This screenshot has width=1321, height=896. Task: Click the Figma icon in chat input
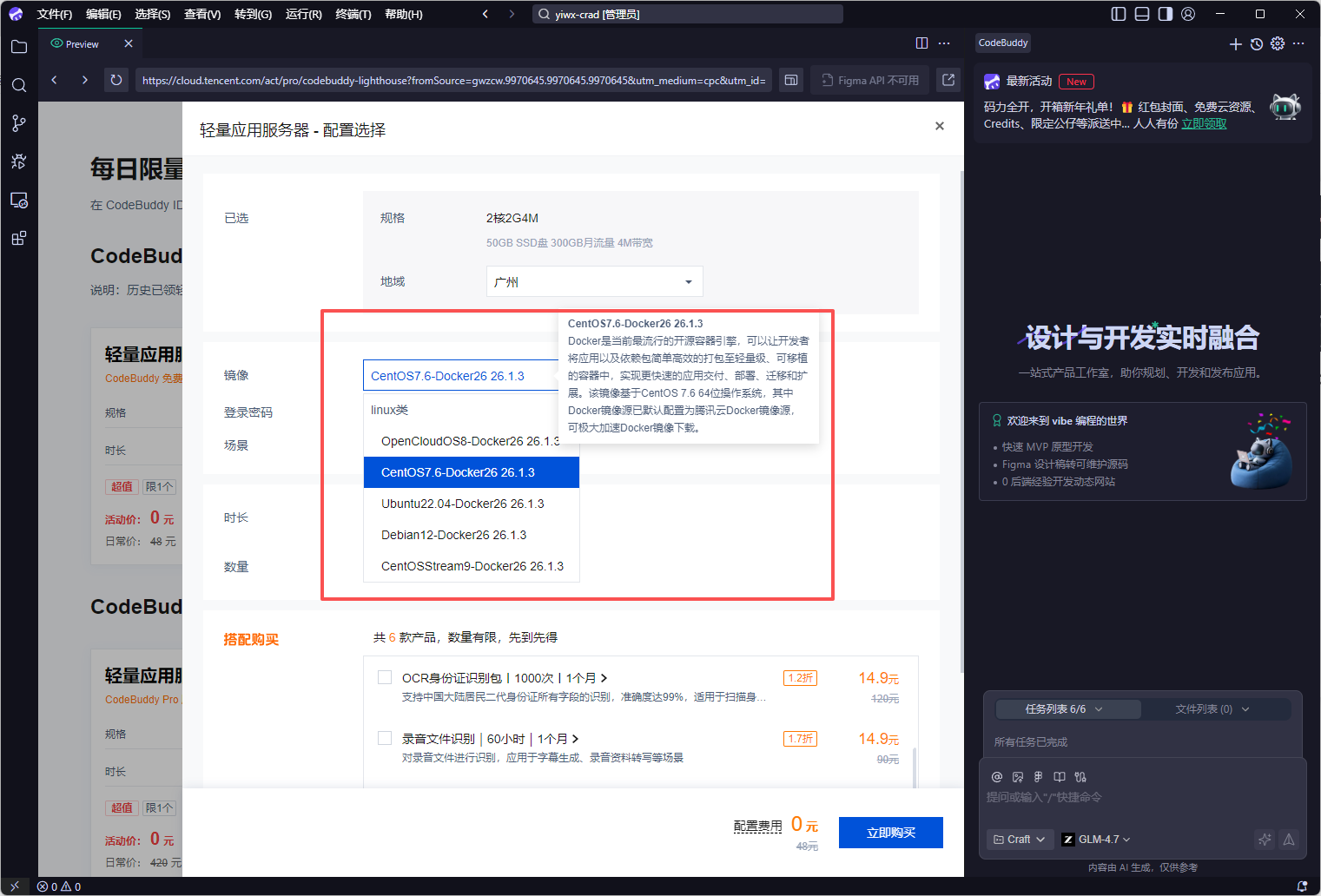pos(1038,777)
